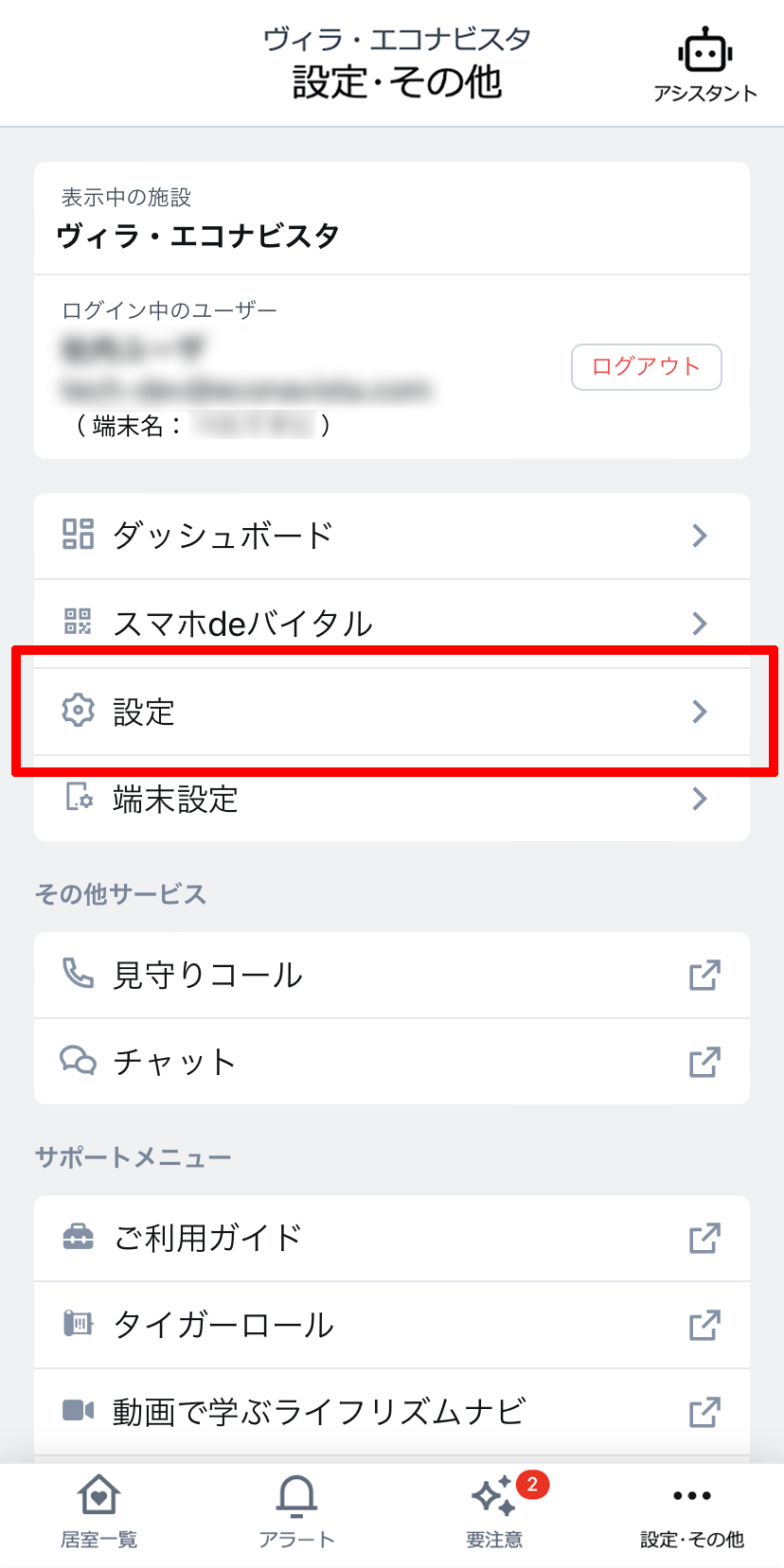Expand the ダッシュボード chevron arrow

coord(700,536)
